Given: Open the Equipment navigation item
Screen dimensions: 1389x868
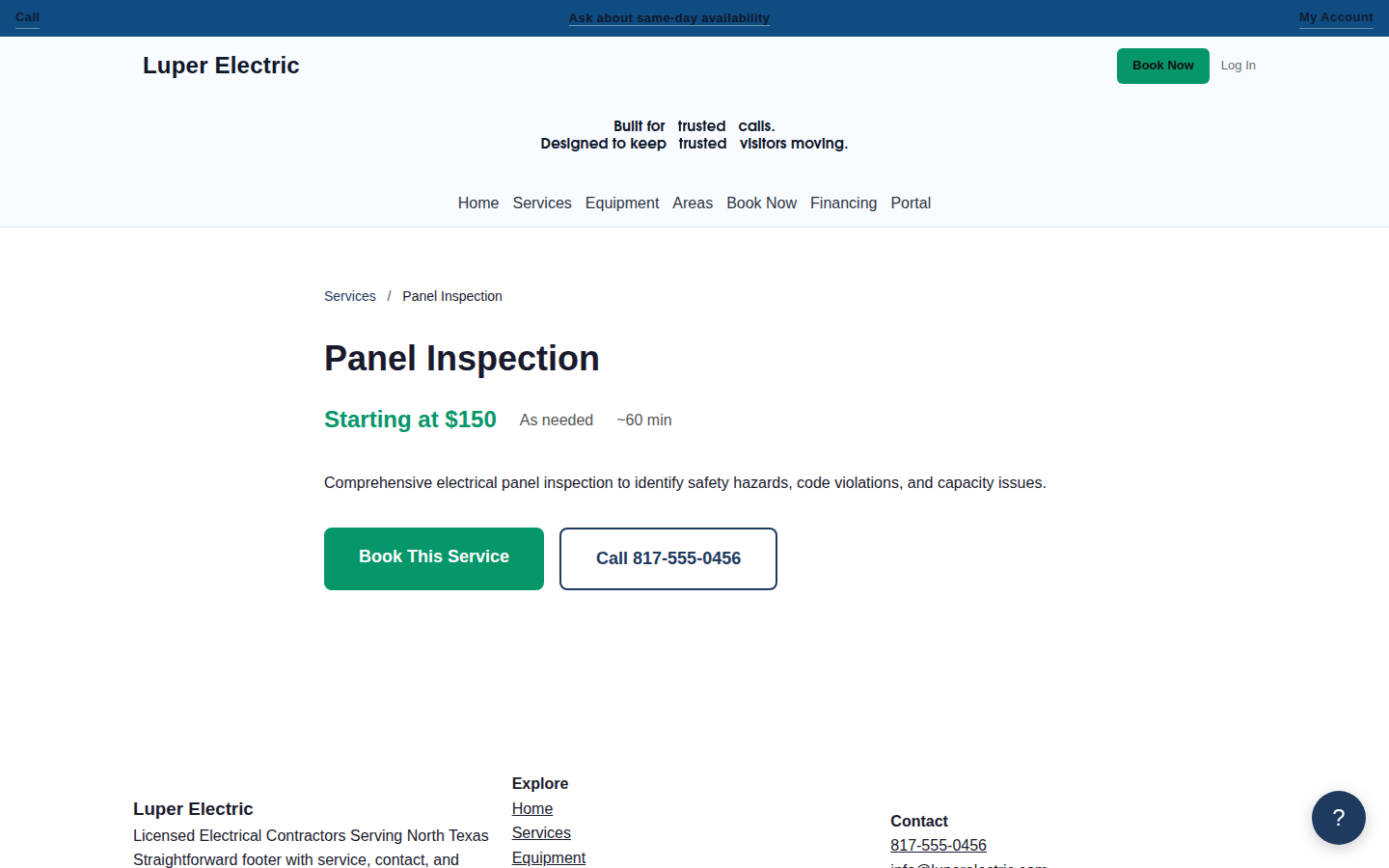Looking at the screenshot, I should click(622, 203).
